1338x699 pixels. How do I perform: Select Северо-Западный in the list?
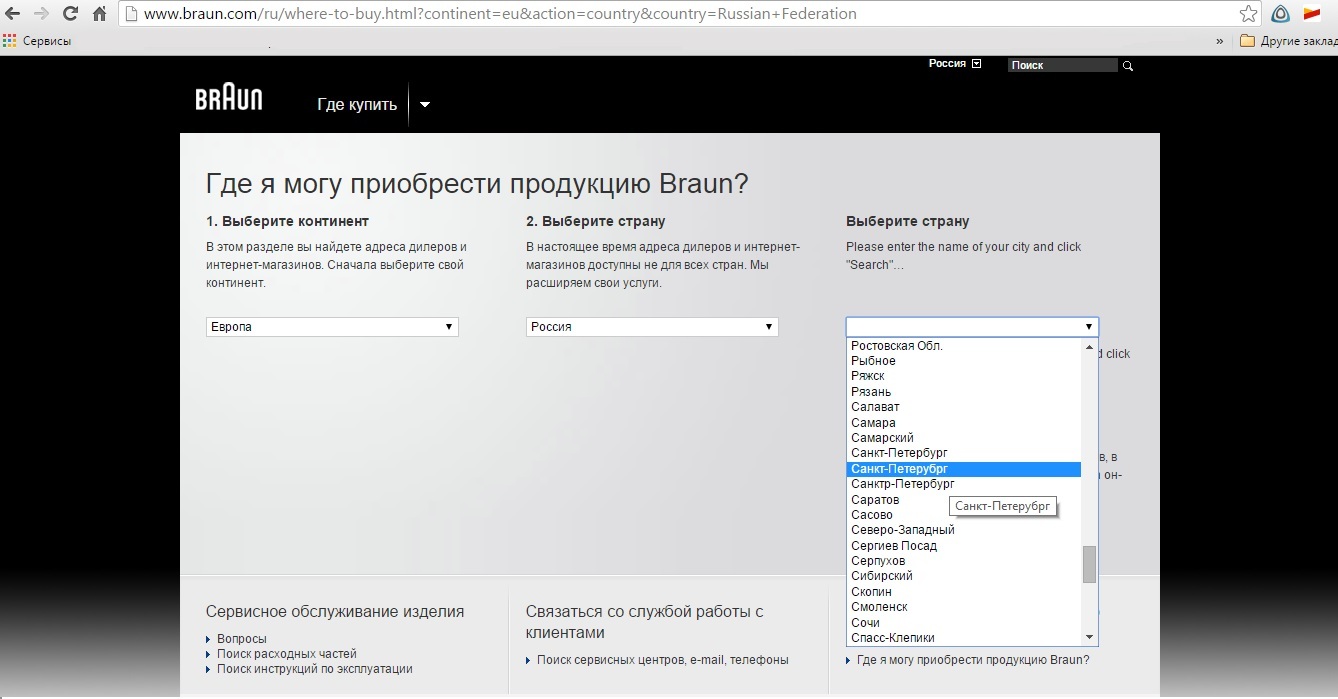964,530
